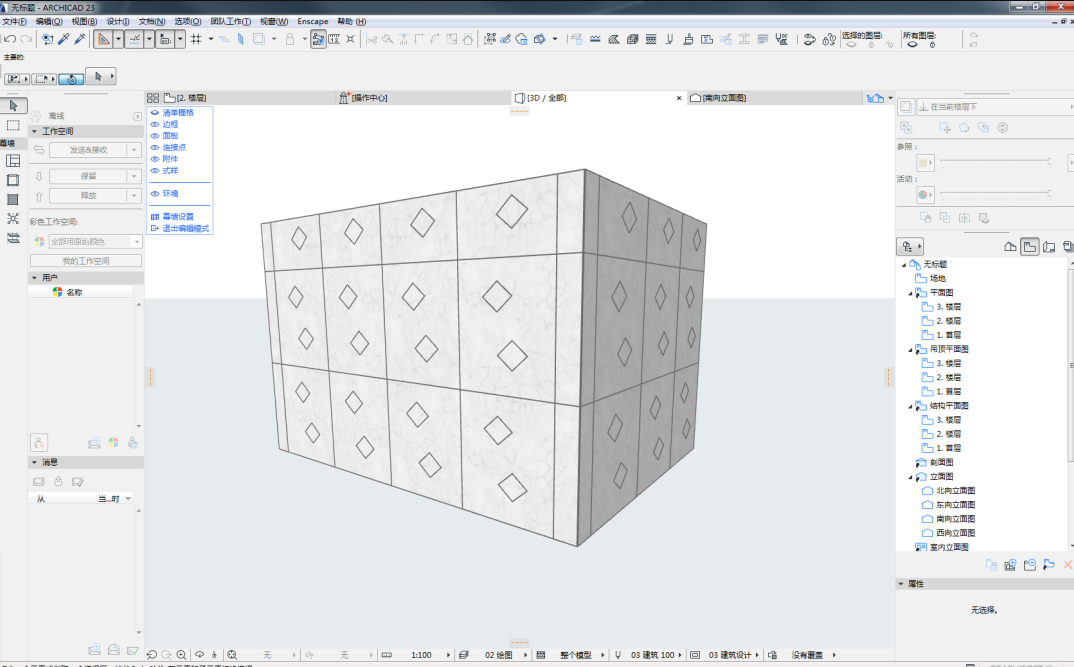Click the 参照 slider in the trace panel

tap(995, 162)
